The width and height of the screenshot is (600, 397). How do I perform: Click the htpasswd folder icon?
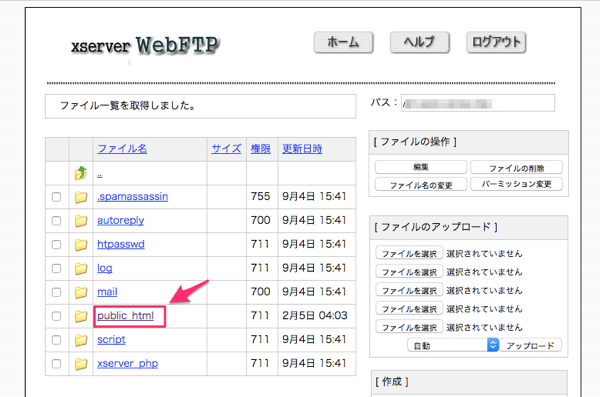coord(81,245)
